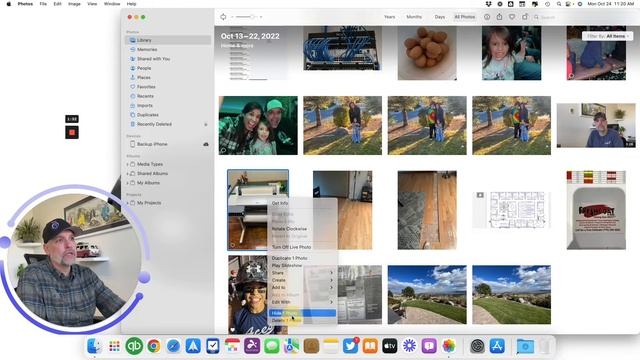Select the green-tinted family selfie thumbnail

click(258, 125)
